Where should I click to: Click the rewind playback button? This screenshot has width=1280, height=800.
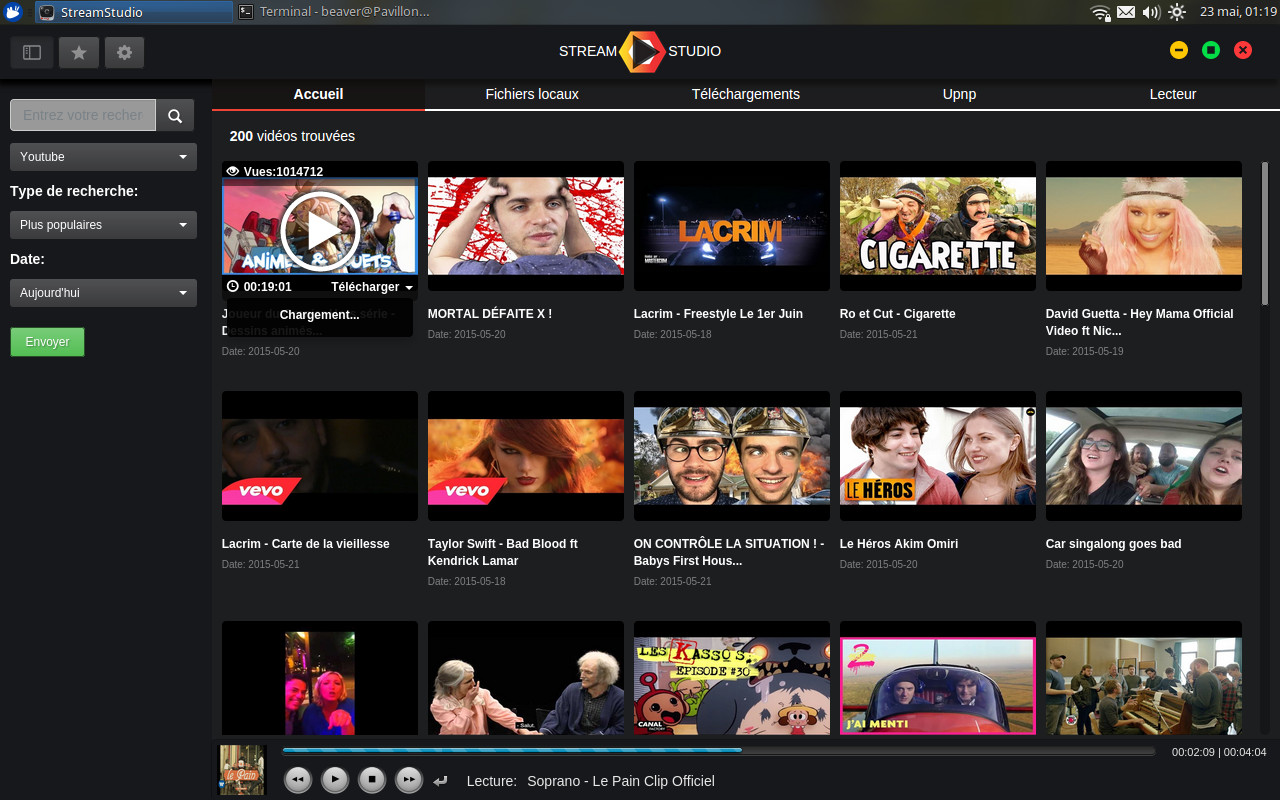[298, 779]
